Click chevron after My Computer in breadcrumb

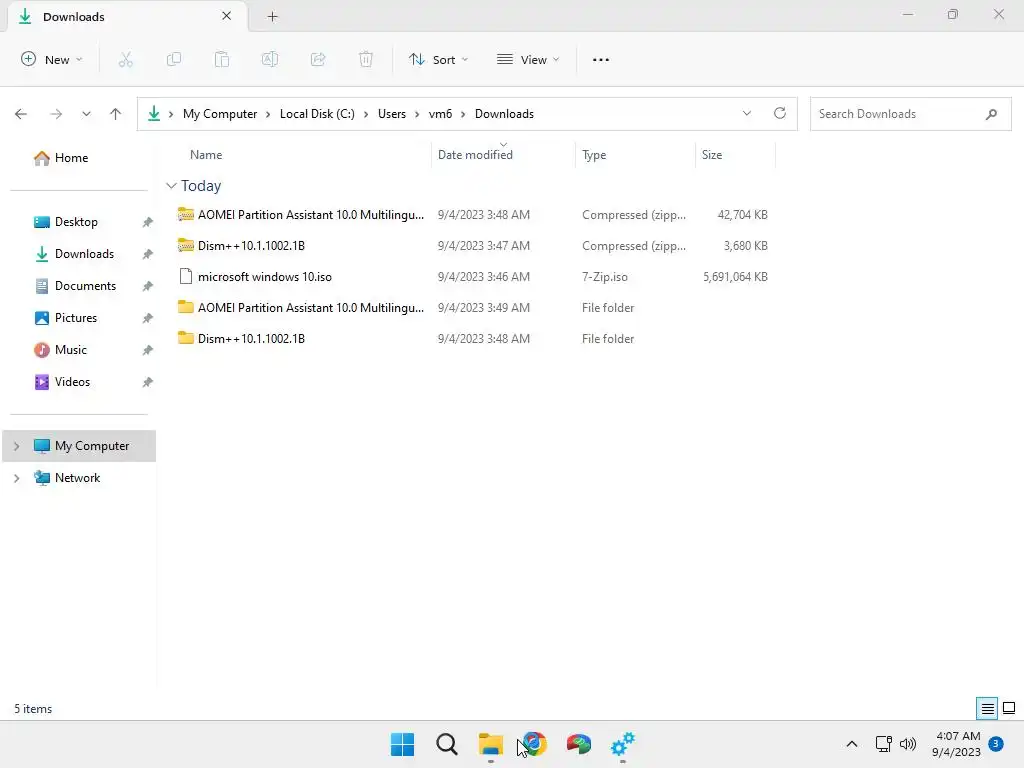click(268, 114)
